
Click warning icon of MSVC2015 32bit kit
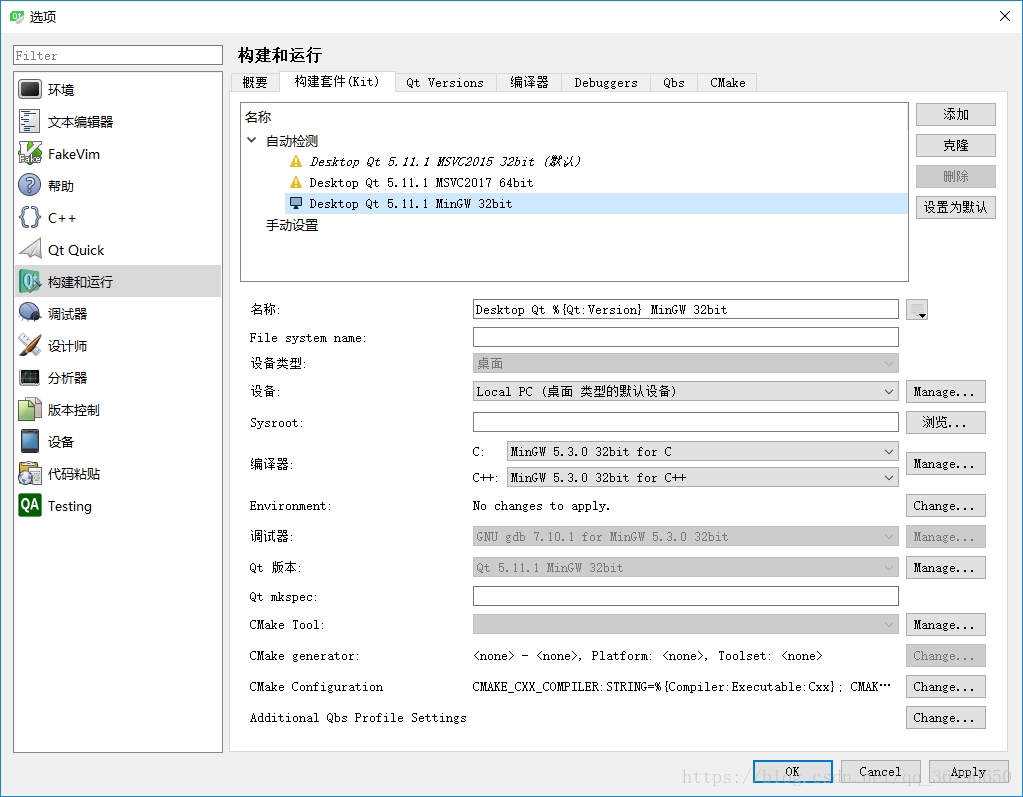tap(296, 161)
